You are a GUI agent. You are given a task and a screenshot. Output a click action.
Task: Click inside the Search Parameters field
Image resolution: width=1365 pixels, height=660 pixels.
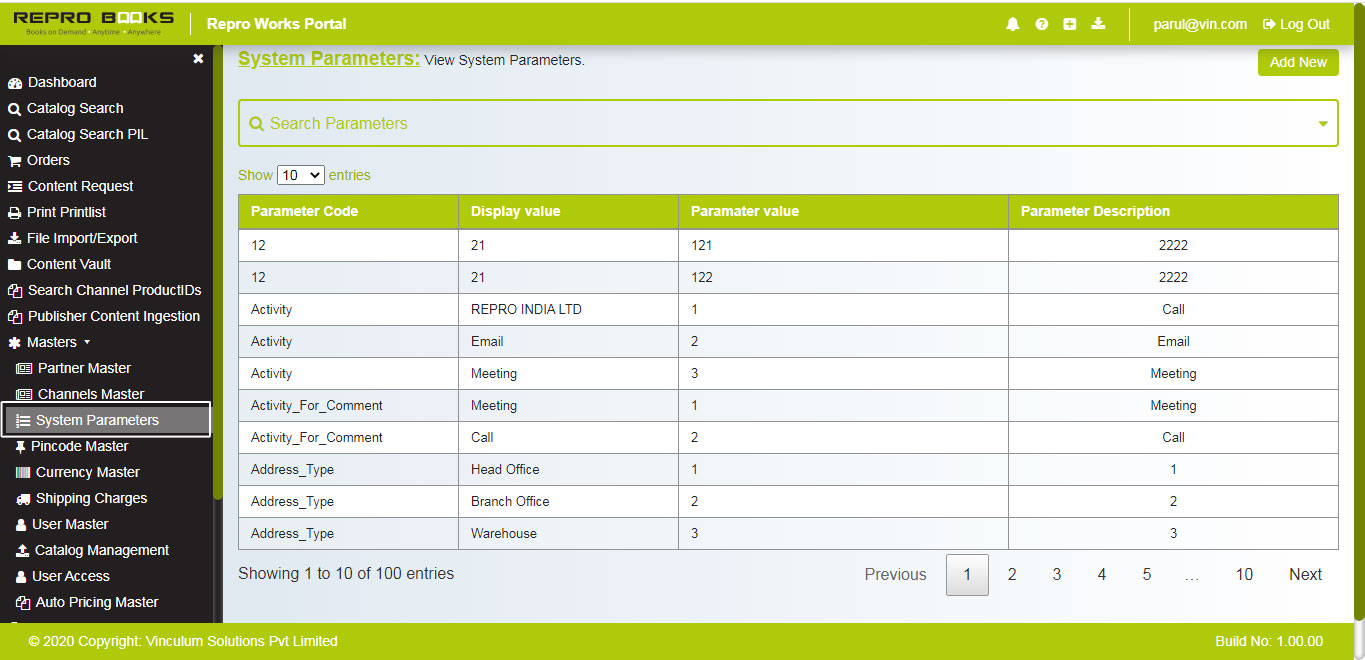tap(600, 123)
